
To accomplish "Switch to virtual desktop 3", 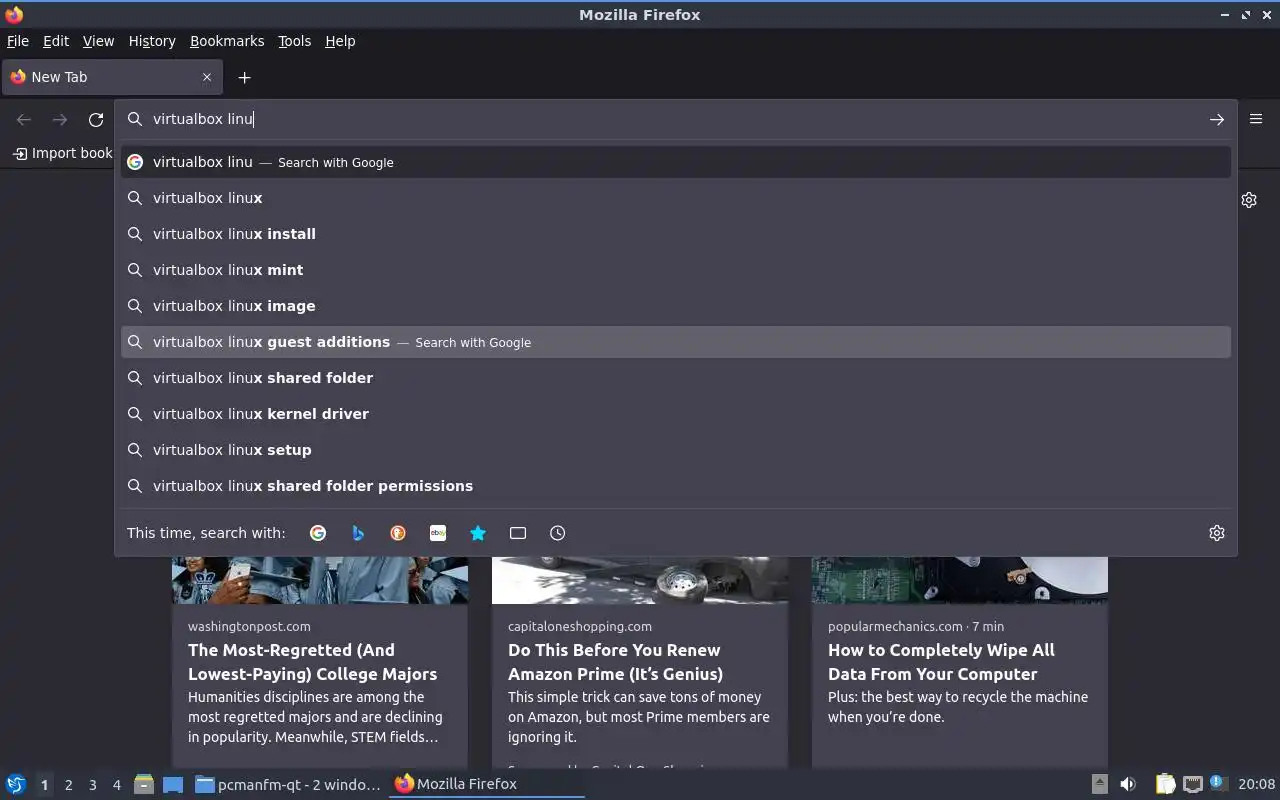I will [x=92, y=785].
